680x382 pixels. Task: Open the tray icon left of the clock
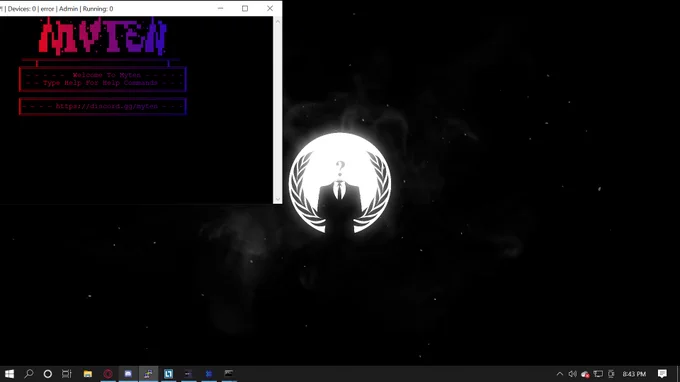coord(611,374)
